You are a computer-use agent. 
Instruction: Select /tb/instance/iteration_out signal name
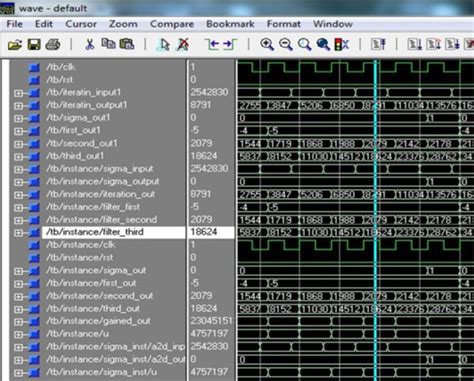(101, 194)
